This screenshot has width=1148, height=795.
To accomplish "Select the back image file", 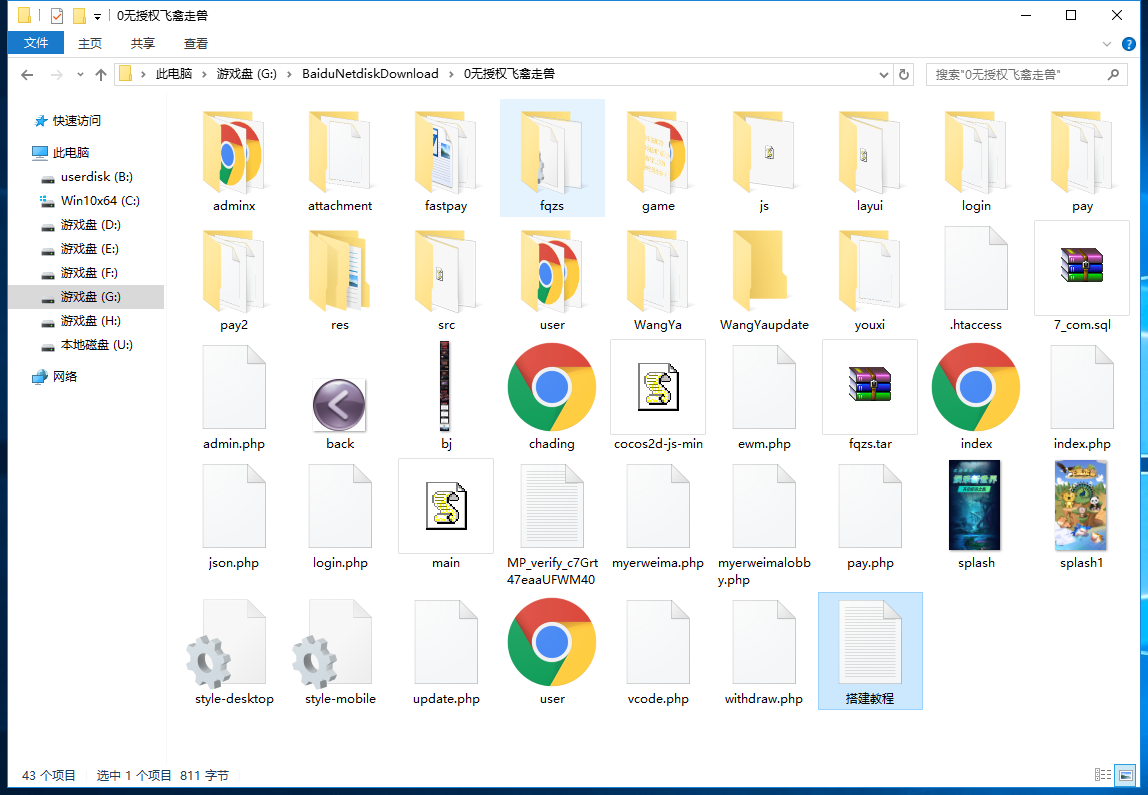I will pyautogui.click(x=339, y=405).
